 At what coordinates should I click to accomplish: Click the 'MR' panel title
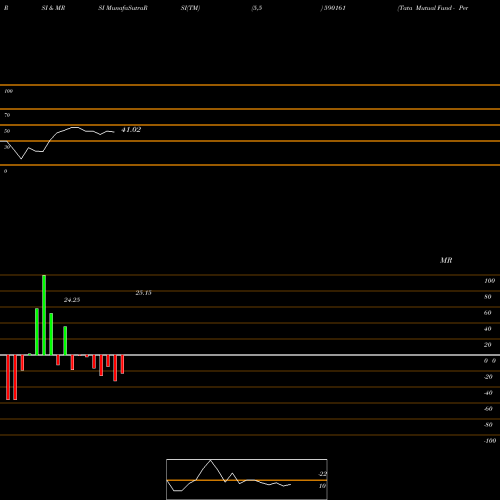[446, 260]
